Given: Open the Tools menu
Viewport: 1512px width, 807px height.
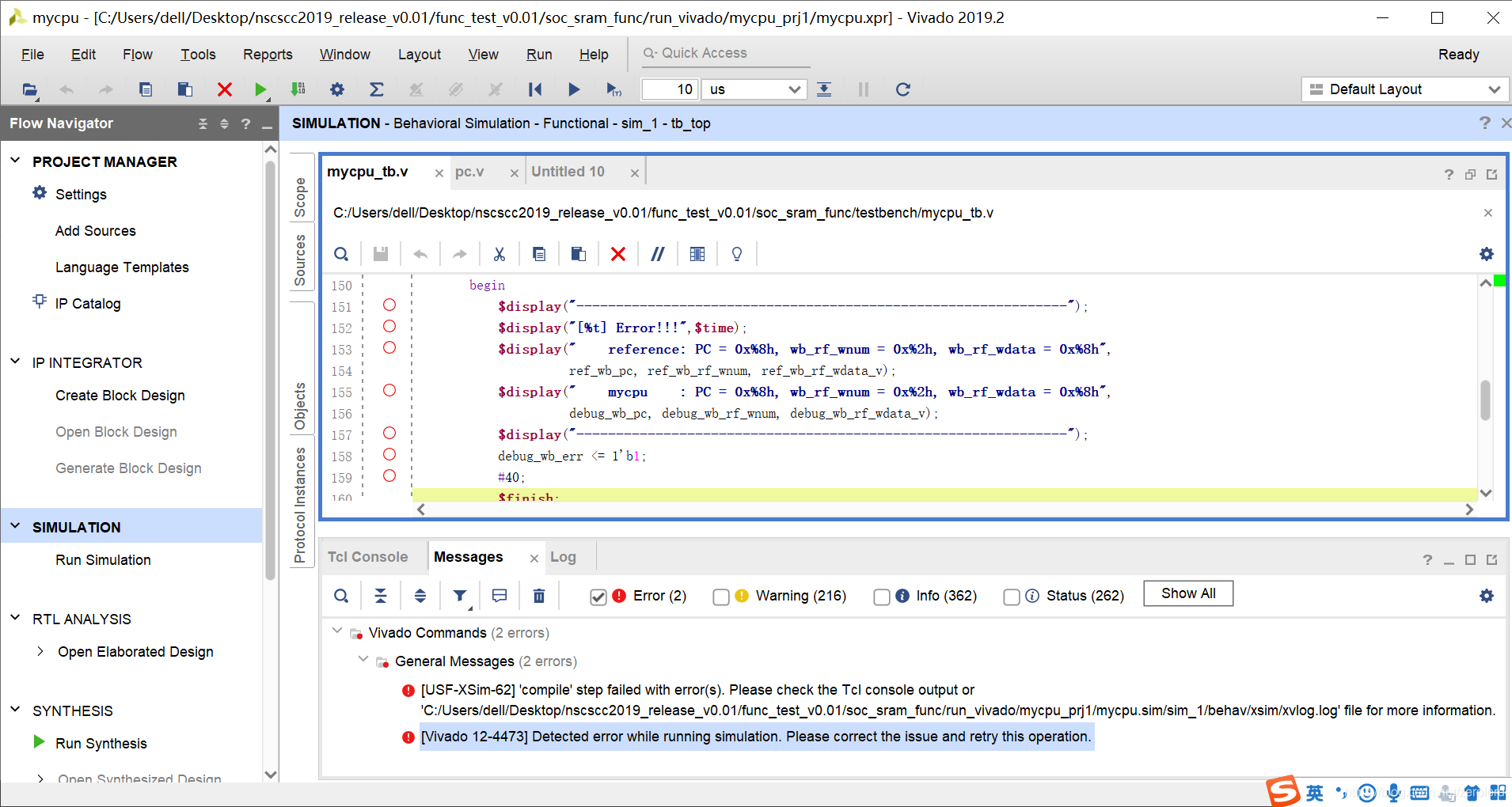Looking at the screenshot, I should point(198,55).
